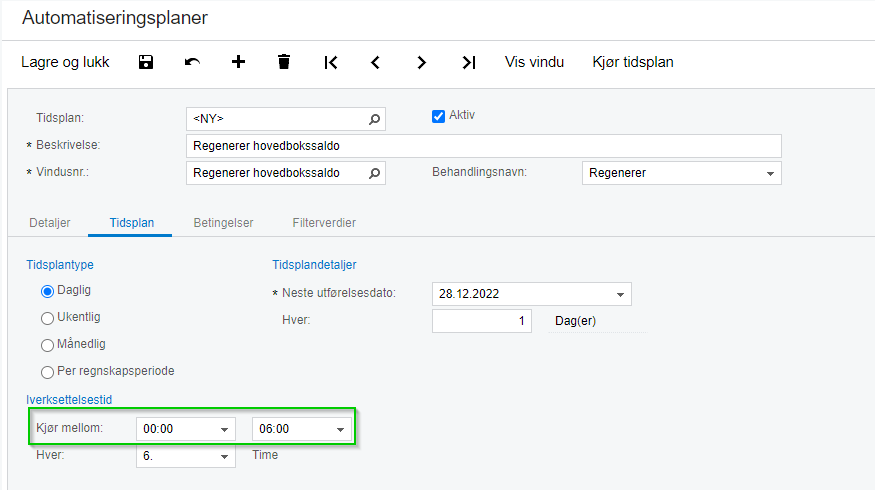Click Vis vindu button

tap(534, 62)
